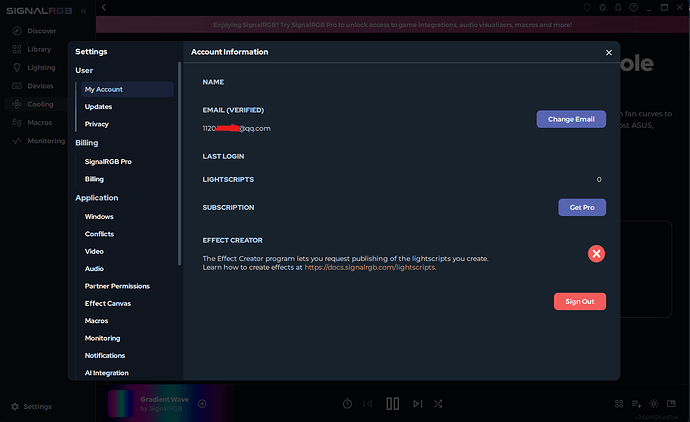Open Notifications settings page

pyautogui.click(x=105, y=356)
